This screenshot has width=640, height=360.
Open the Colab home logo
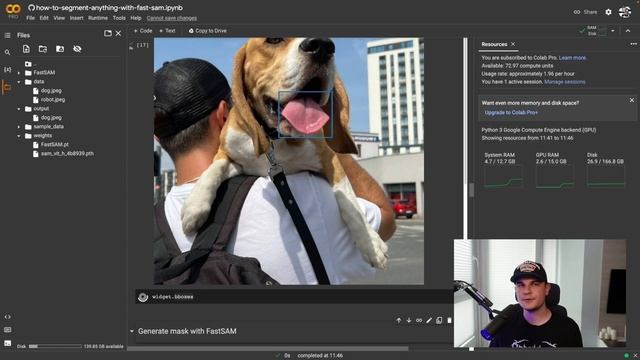pyautogui.click(x=13, y=10)
